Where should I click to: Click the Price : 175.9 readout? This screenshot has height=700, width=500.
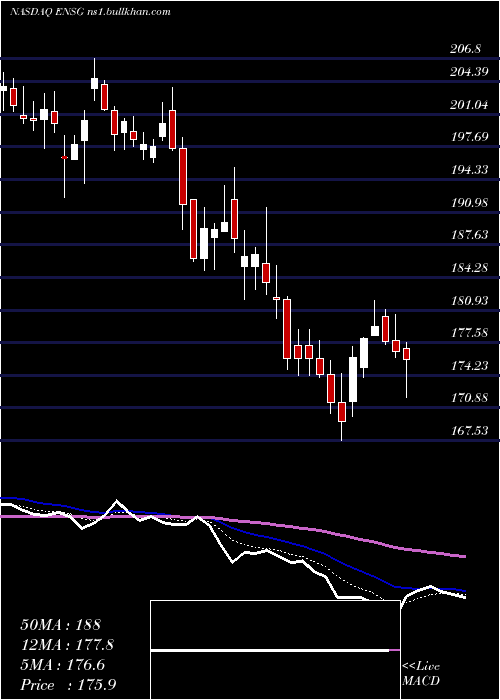click(68, 685)
